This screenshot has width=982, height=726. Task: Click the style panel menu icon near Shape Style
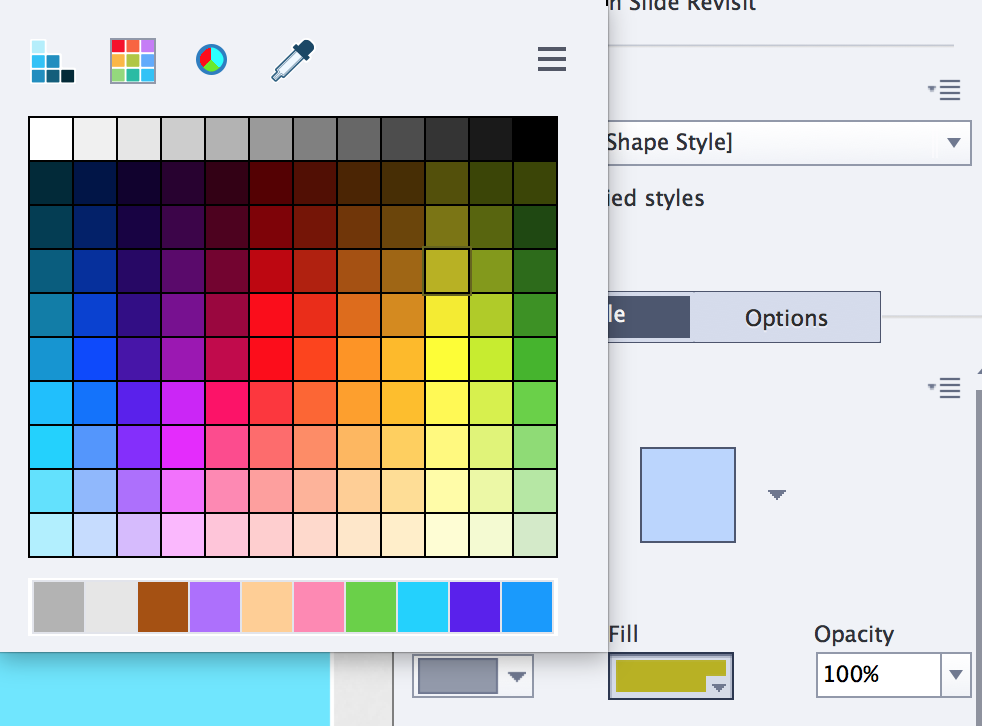tap(945, 89)
